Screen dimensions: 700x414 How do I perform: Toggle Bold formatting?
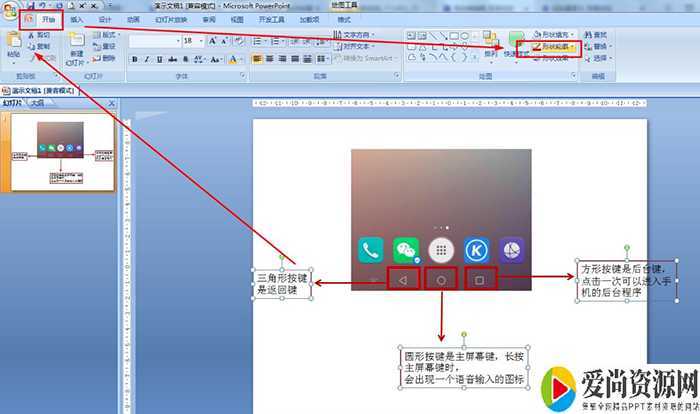pyautogui.click(x=134, y=59)
